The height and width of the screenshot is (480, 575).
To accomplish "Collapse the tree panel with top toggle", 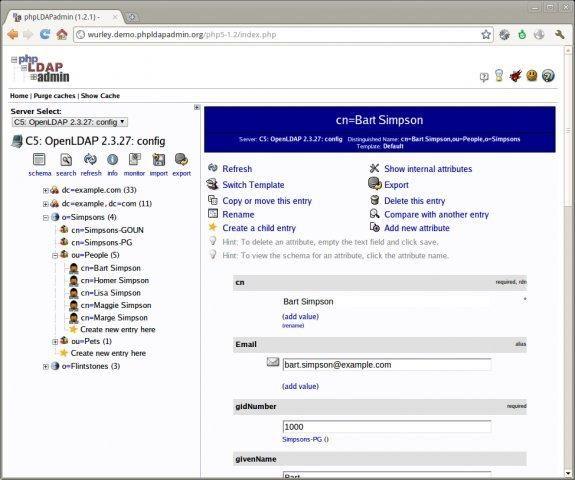I will point(197,107).
